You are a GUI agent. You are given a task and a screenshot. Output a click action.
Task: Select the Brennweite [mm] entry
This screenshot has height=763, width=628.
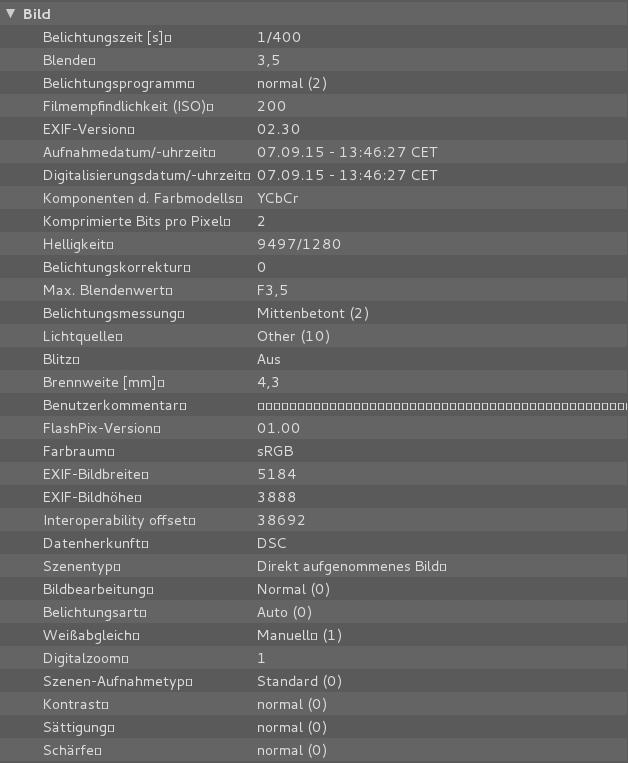103,382
